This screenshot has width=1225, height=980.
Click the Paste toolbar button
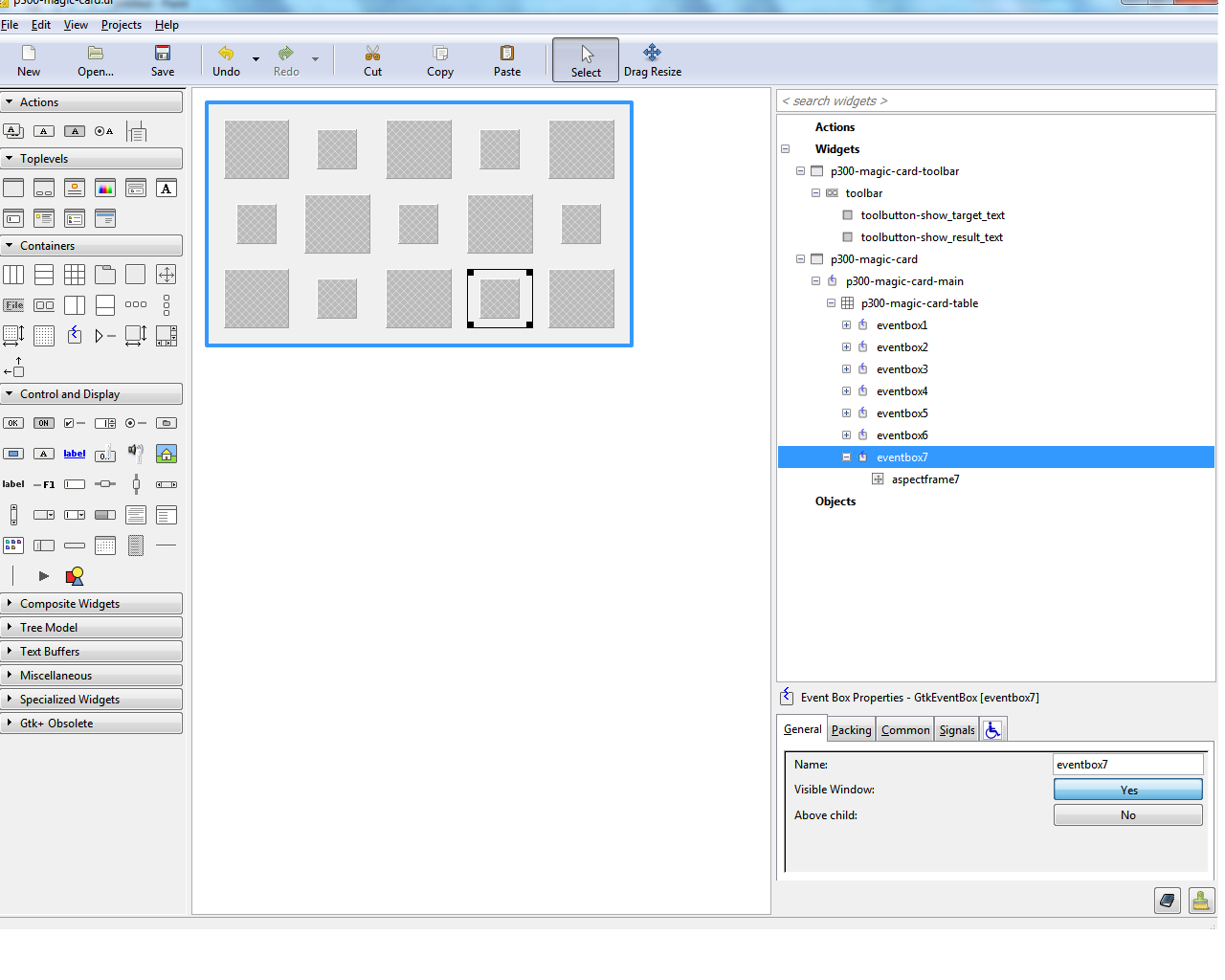[x=507, y=60]
